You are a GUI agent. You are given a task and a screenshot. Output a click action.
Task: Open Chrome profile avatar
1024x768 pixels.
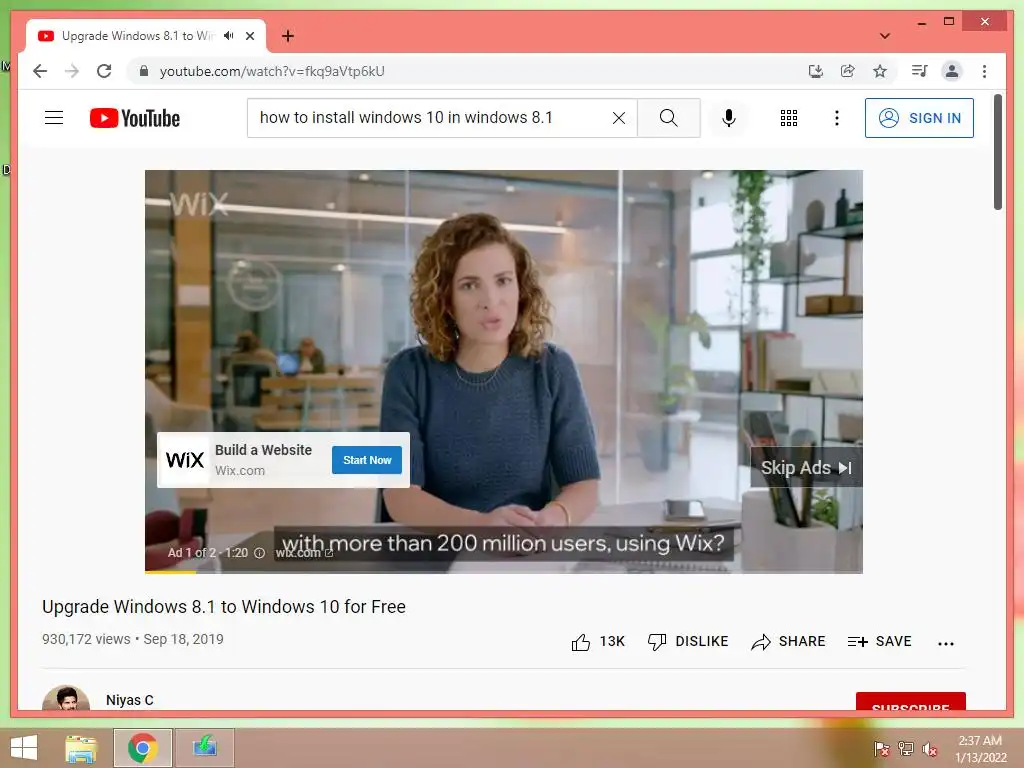point(952,71)
